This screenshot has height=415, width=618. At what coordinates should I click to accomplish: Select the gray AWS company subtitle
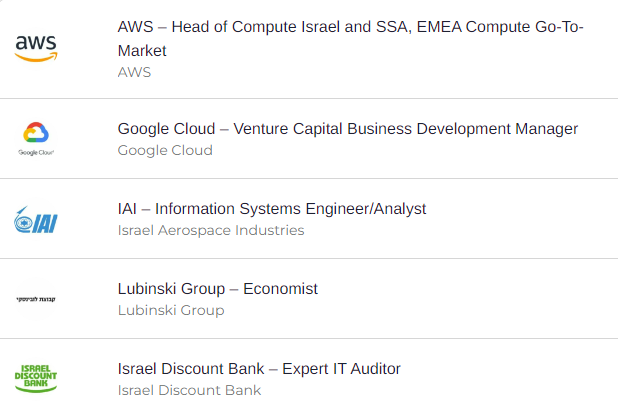pos(134,73)
